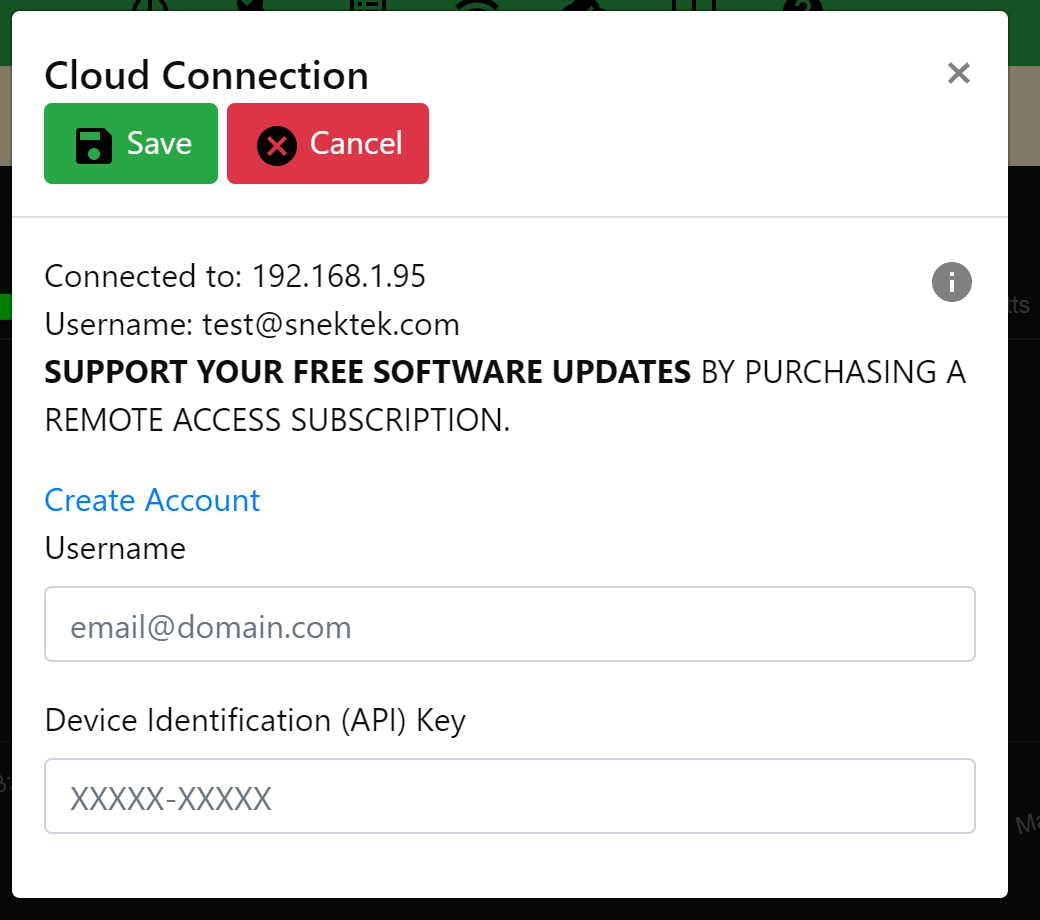
Task: Click the REMOTE ACCESS SUBSCRIPTION text
Action: click(277, 421)
